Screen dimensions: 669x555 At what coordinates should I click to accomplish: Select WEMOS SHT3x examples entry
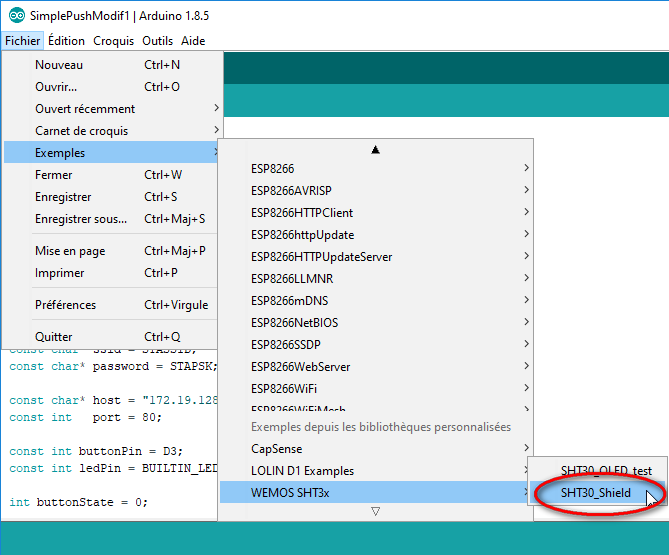[376, 493]
